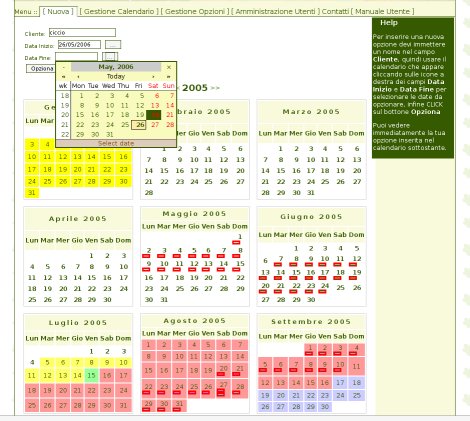Go to previous month in date picker
470x421 pixels.
[x=78, y=76]
